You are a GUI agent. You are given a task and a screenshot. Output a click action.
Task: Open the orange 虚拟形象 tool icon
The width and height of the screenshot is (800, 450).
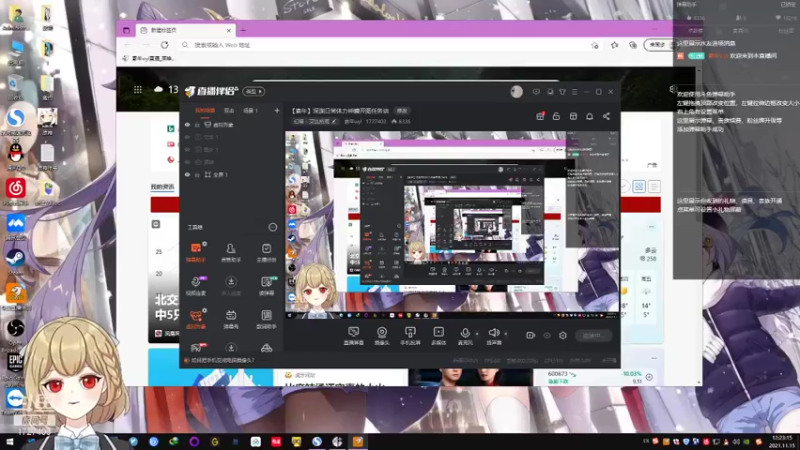(196, 319)
